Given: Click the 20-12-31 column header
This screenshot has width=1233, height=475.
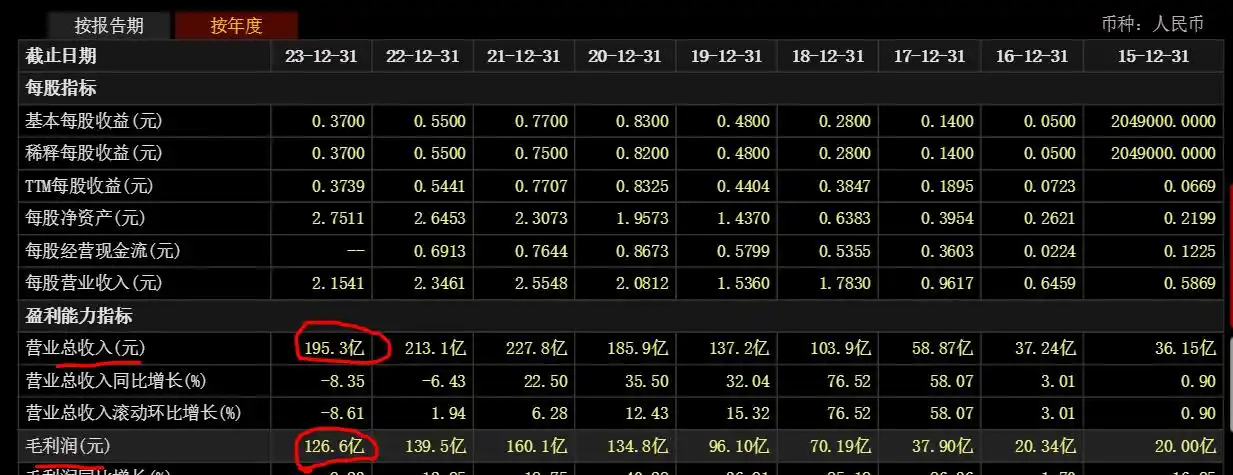Looking at the screenshot, I should [x=624, y=57].
